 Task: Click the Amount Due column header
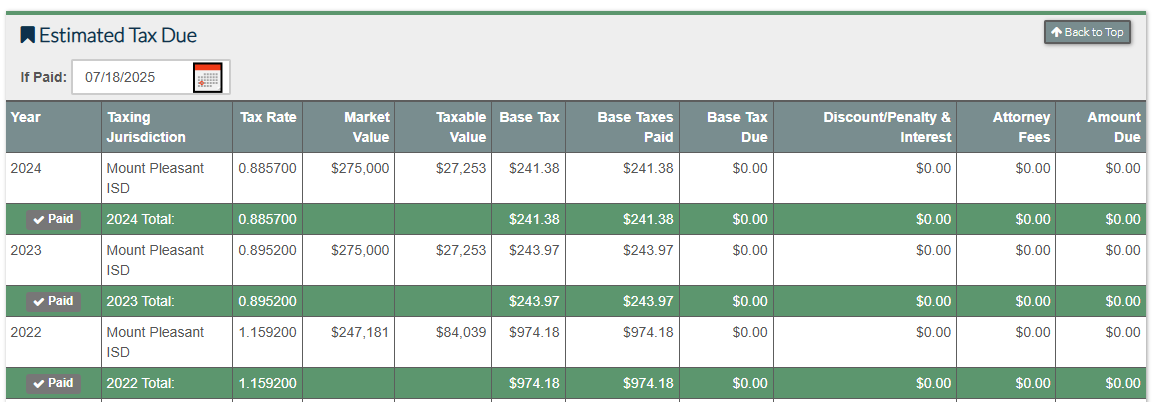(x=1114, y=127)
